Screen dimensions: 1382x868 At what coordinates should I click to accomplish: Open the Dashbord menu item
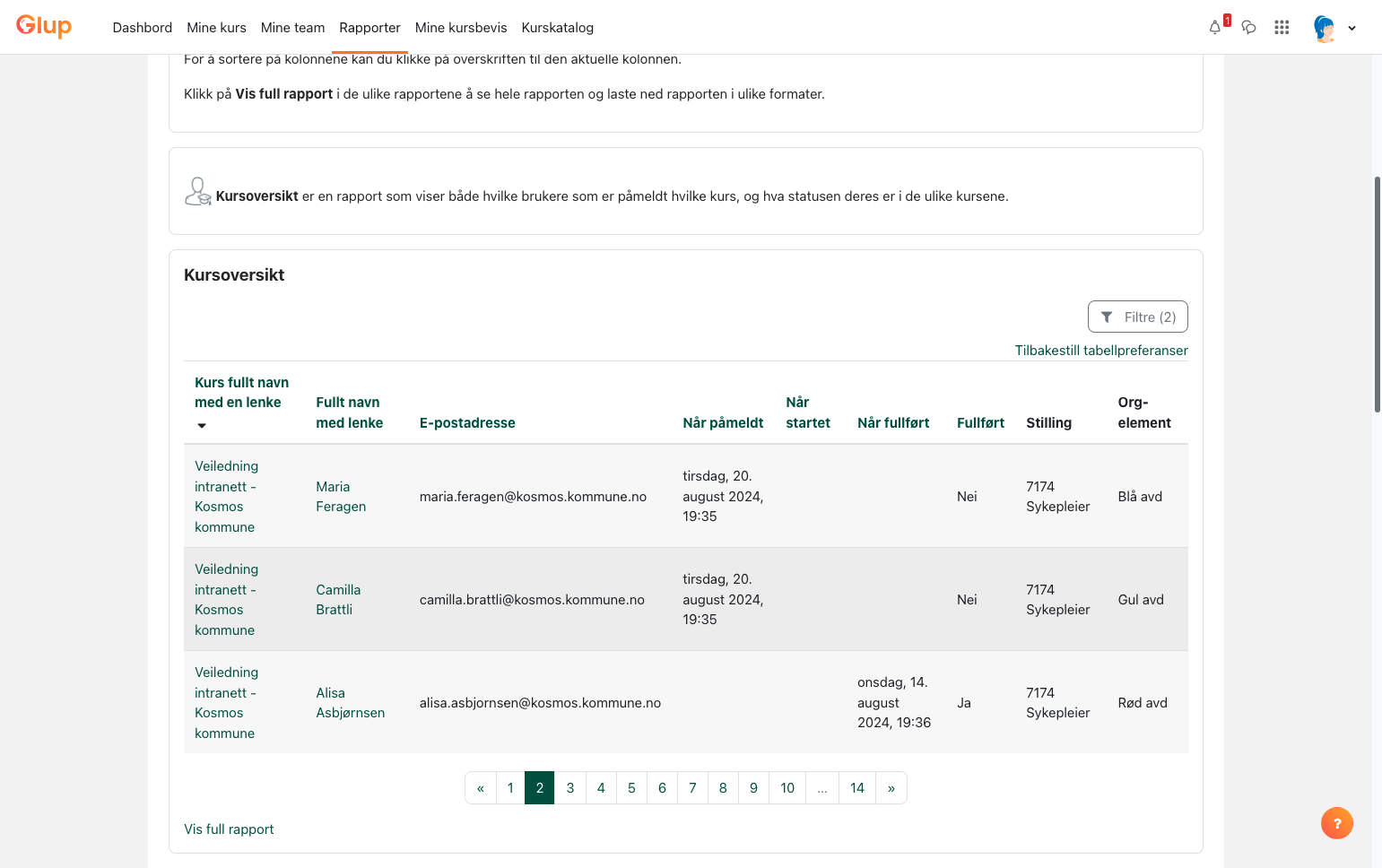tap(143, 28)
